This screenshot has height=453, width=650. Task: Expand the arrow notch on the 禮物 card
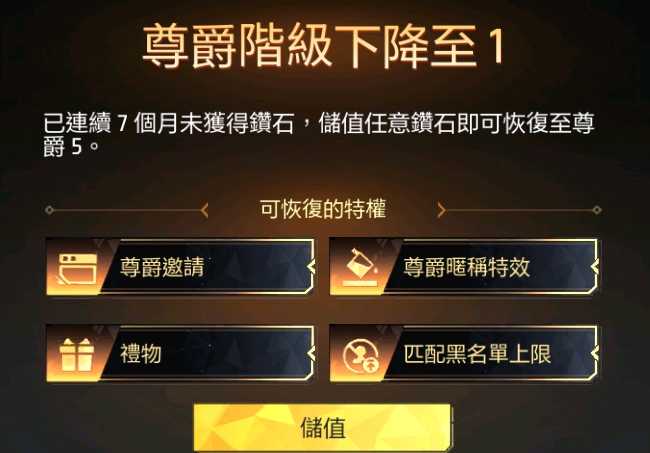311,354
